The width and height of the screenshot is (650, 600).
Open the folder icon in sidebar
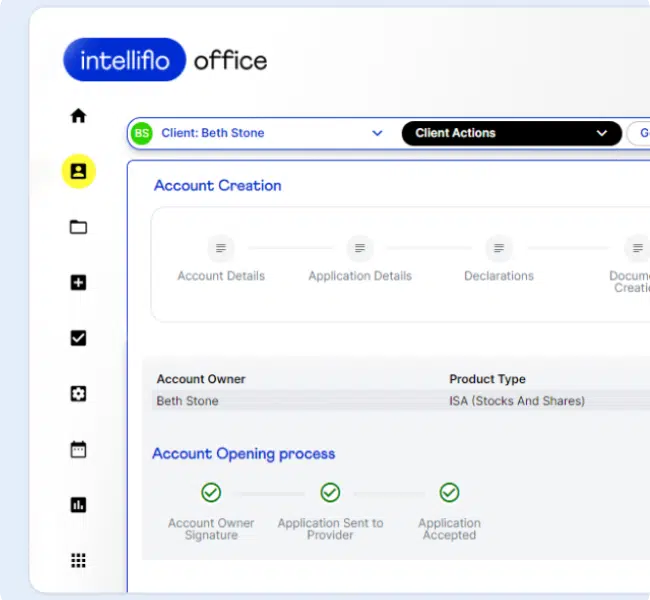tap(78, 227)
